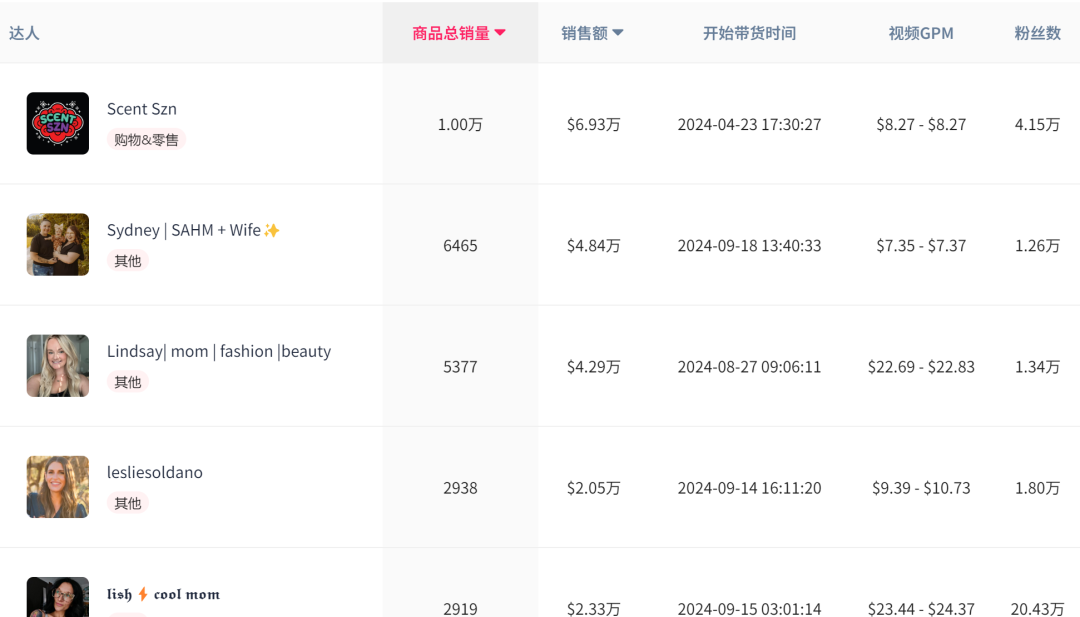This screenshot has height=617, width=1080.
Task: Open lesliesoldano avatar image
Action: (x=58, y=487)
